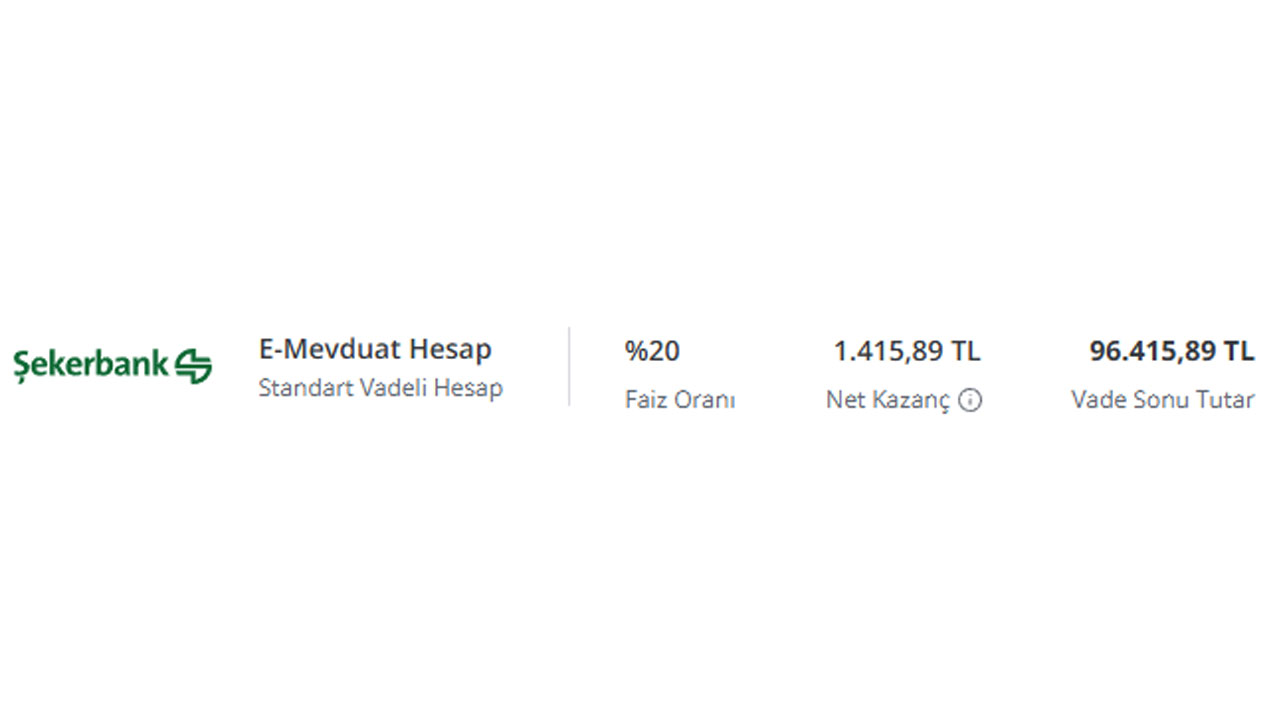
Task: Click the 96.415,89 TL maturity amount
Action: pyautogui.click(x=1171, y=351)
